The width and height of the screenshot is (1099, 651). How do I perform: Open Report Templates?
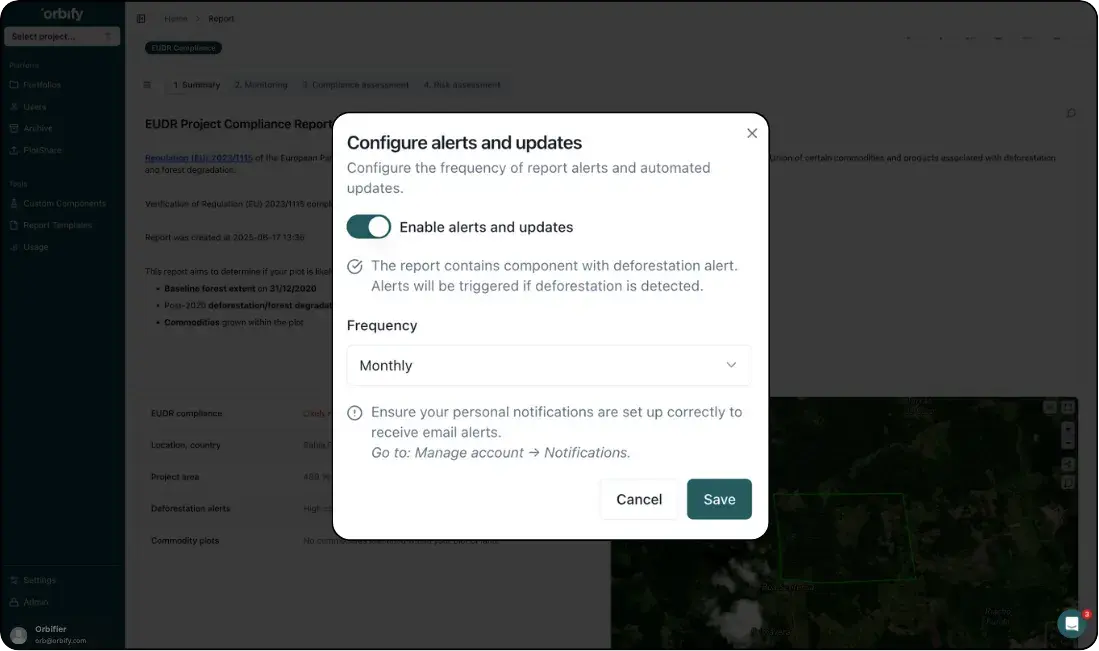click(58, 224)
